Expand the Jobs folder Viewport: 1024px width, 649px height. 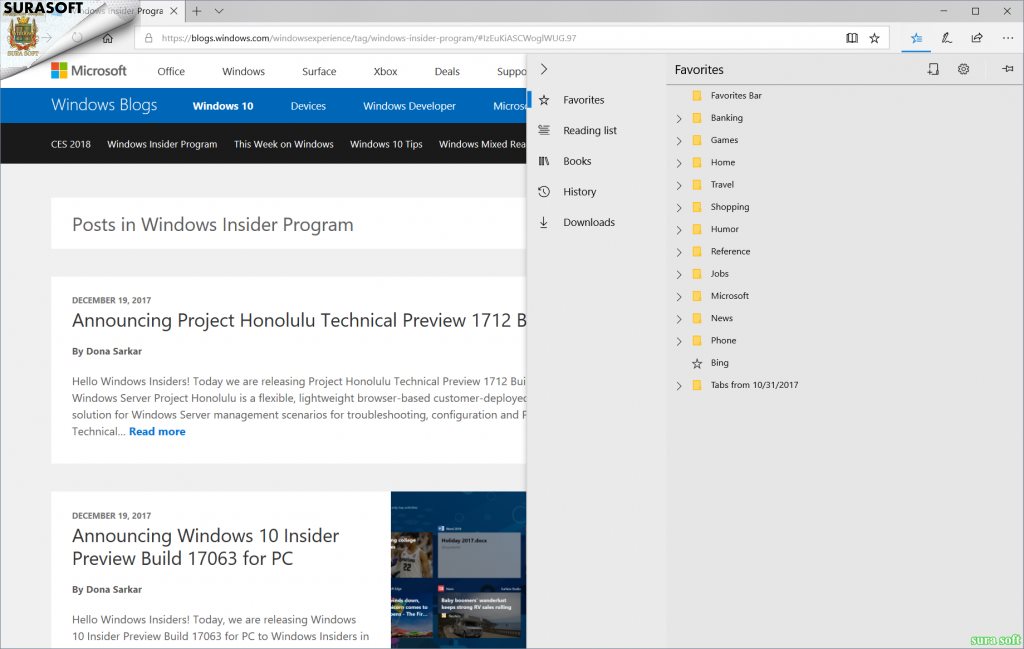pyautogui.click(x=679, y=274)
